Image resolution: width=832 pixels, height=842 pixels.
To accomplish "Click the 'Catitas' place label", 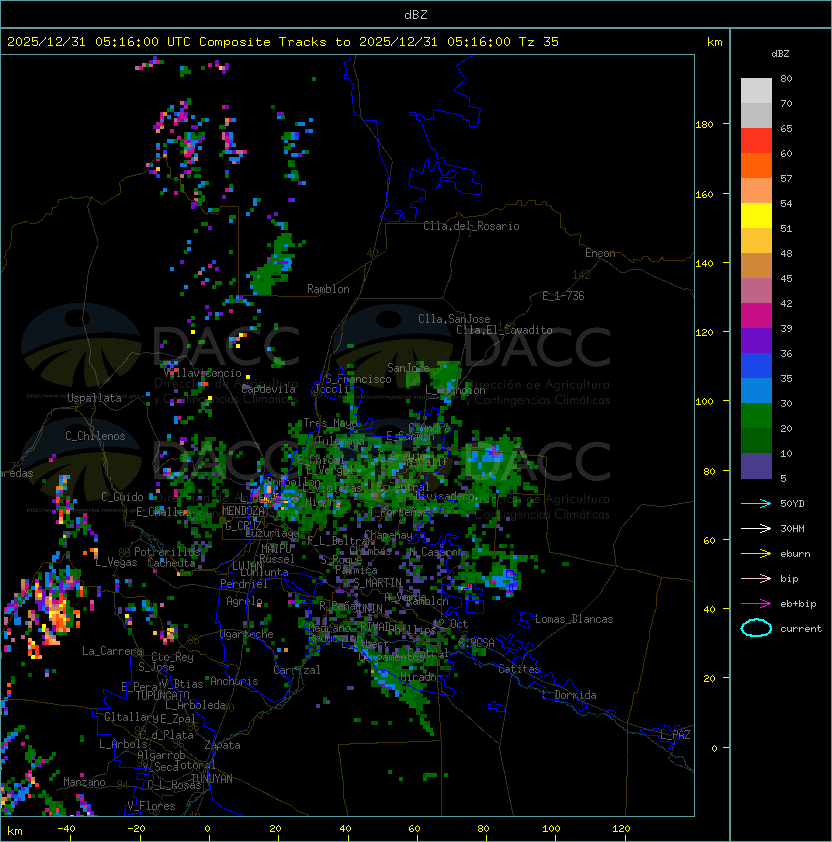I will coord(519,669).
